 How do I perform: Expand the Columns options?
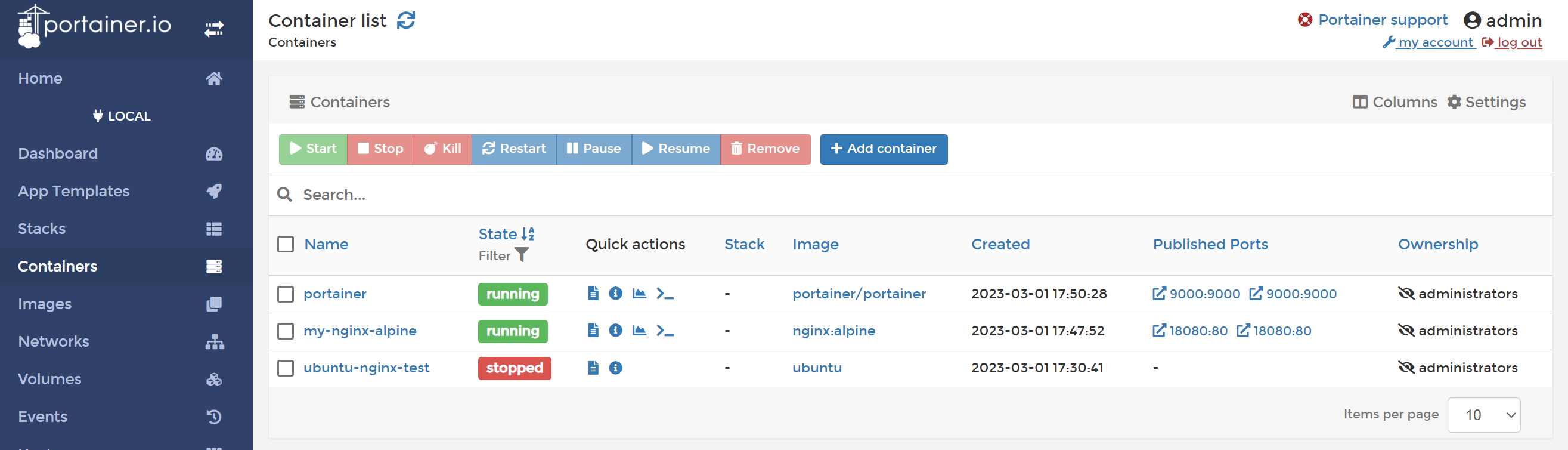1395,102
